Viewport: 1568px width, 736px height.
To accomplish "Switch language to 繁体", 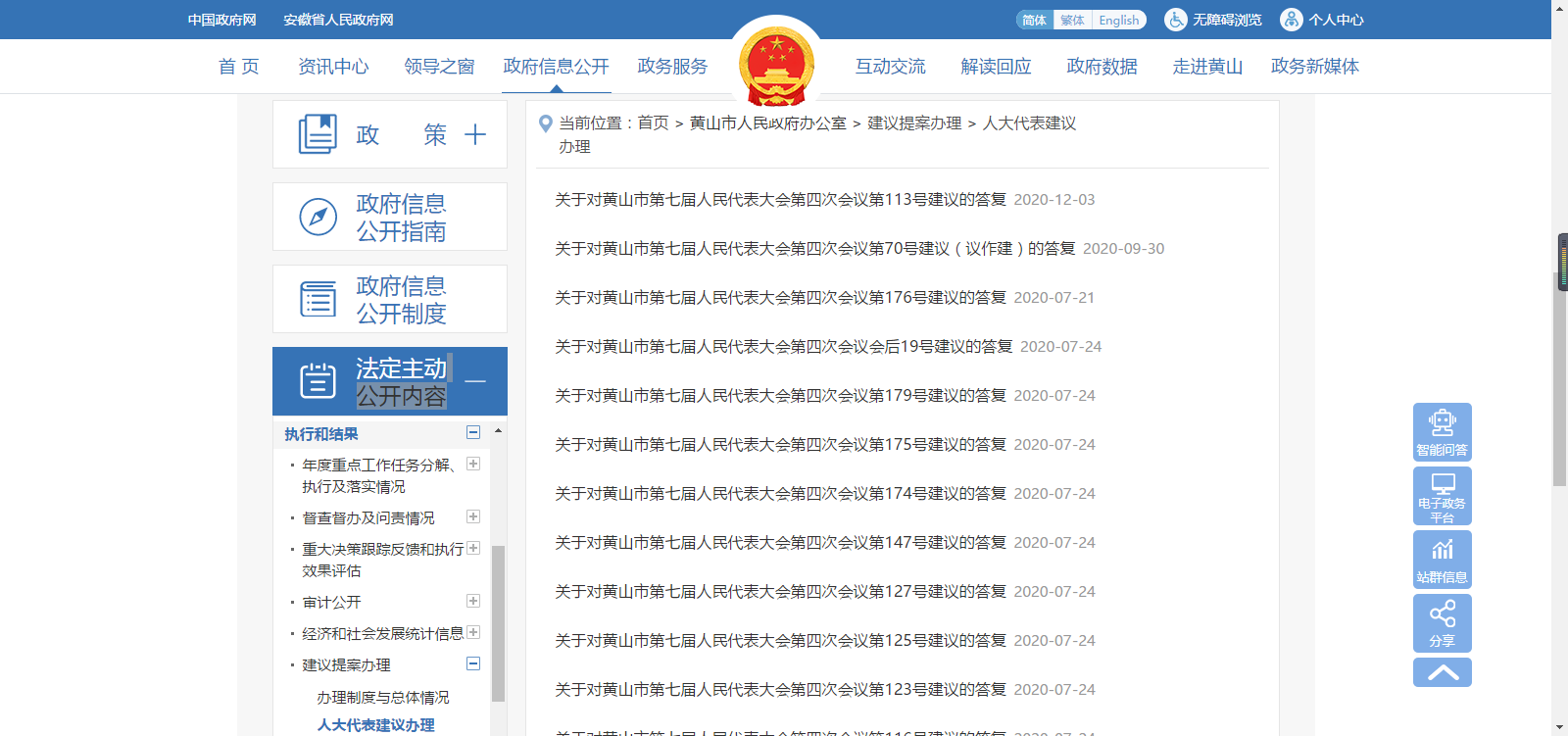I will tap(1072, 20).
